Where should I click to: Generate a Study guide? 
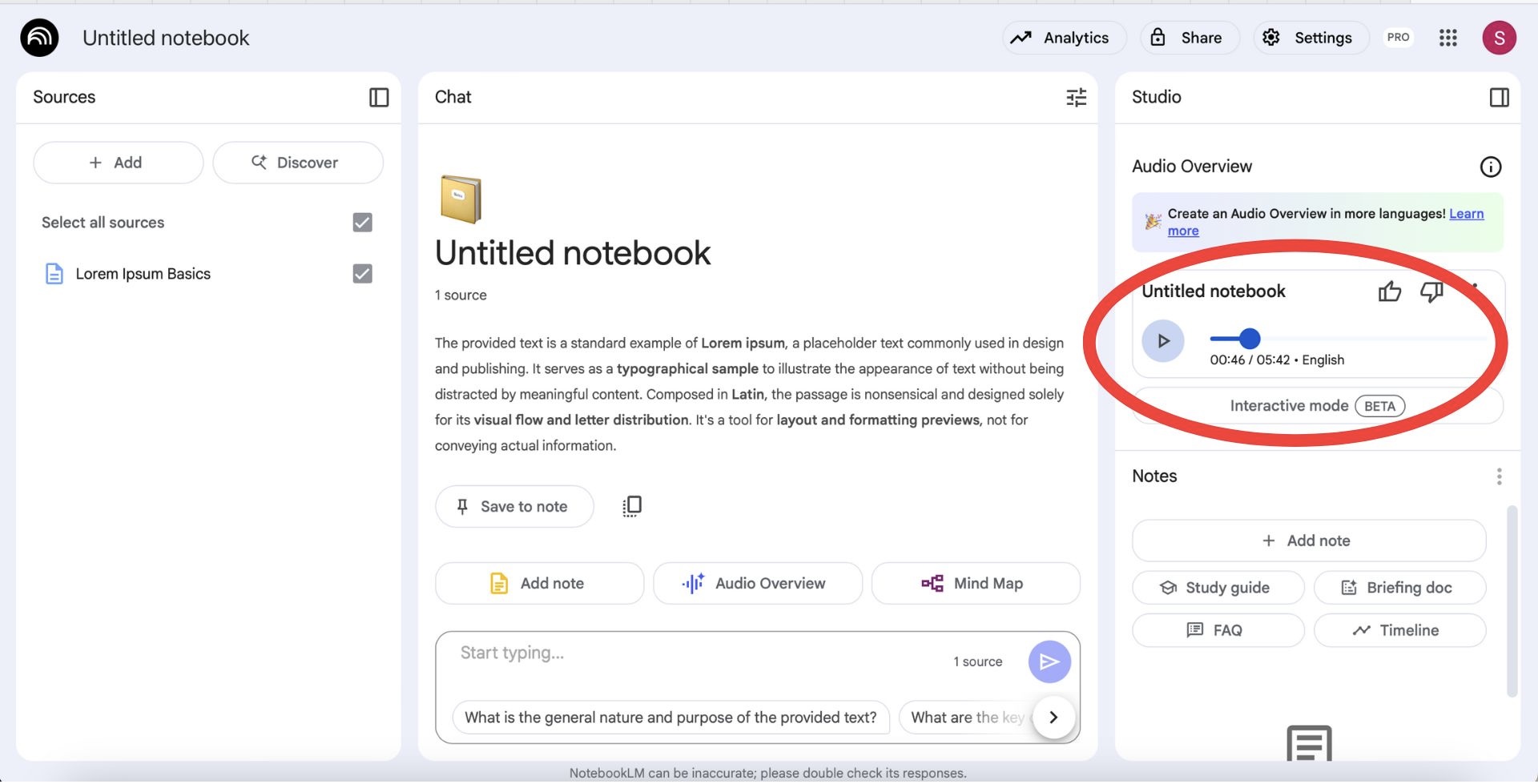pos(1218,589)
